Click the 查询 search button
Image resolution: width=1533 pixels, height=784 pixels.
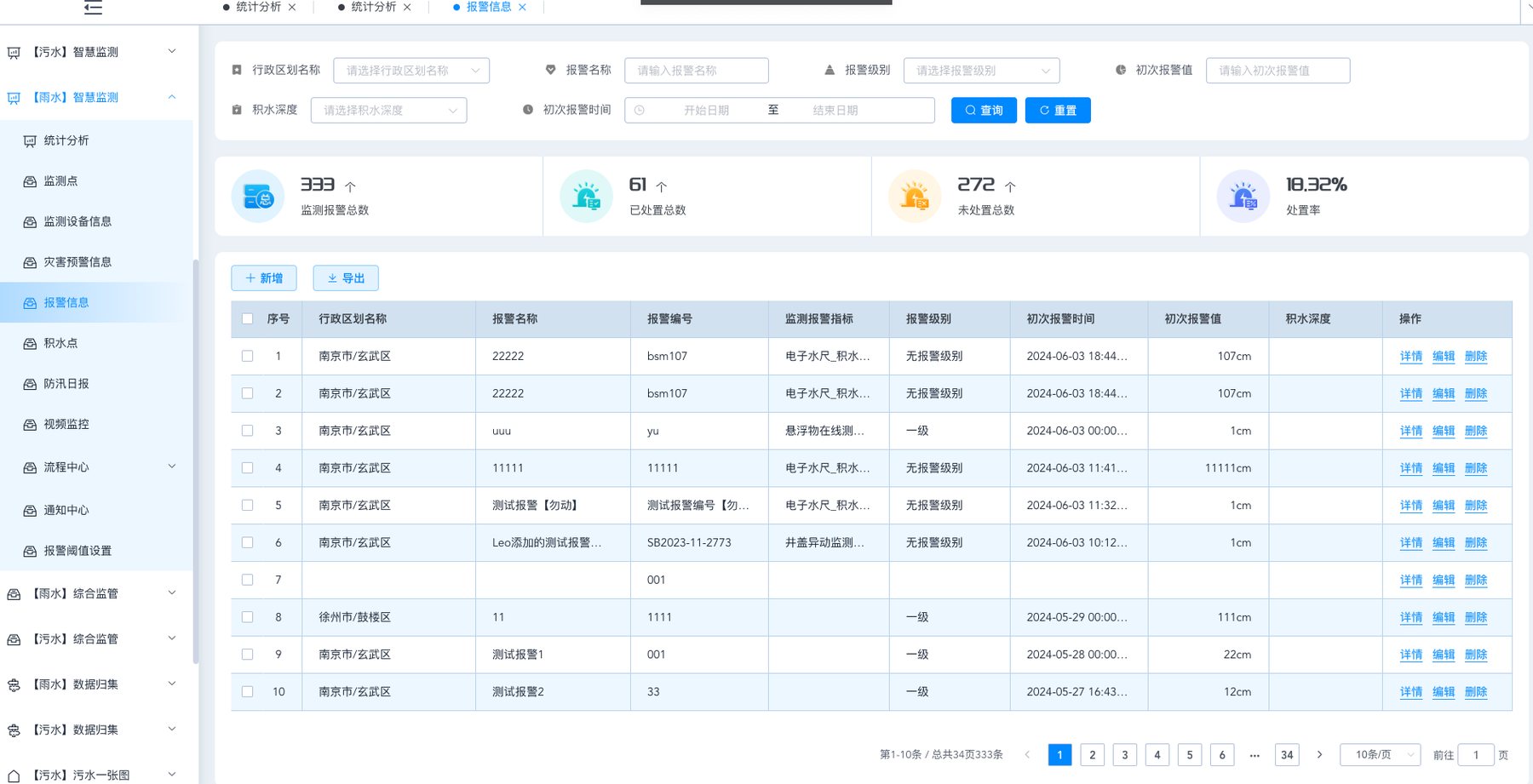click(x=984, y=111)
